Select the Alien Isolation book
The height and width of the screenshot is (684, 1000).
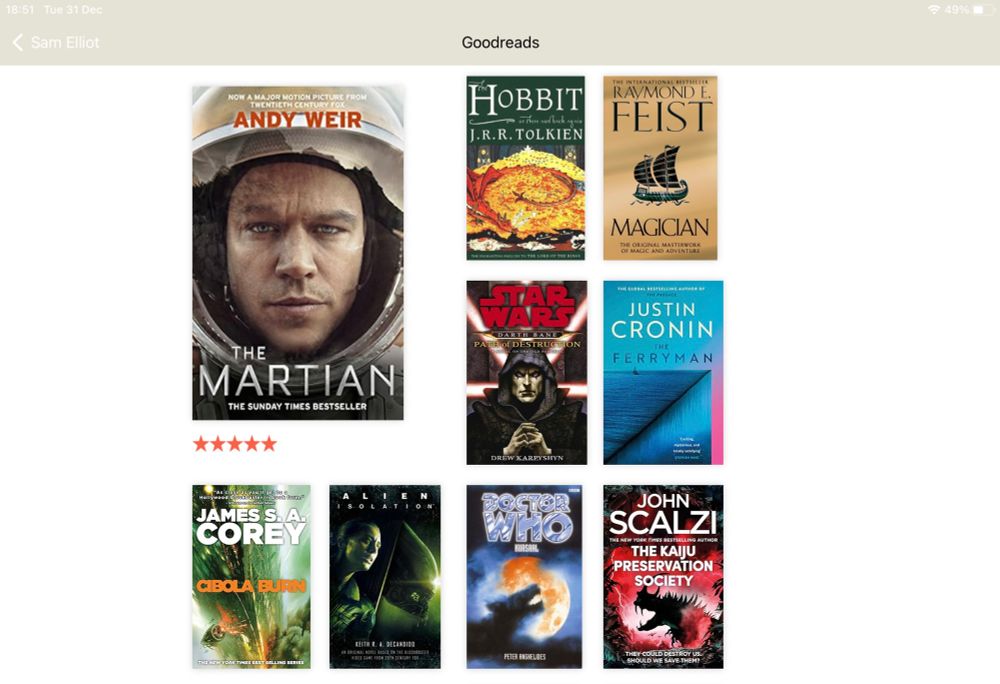[385, 576]
